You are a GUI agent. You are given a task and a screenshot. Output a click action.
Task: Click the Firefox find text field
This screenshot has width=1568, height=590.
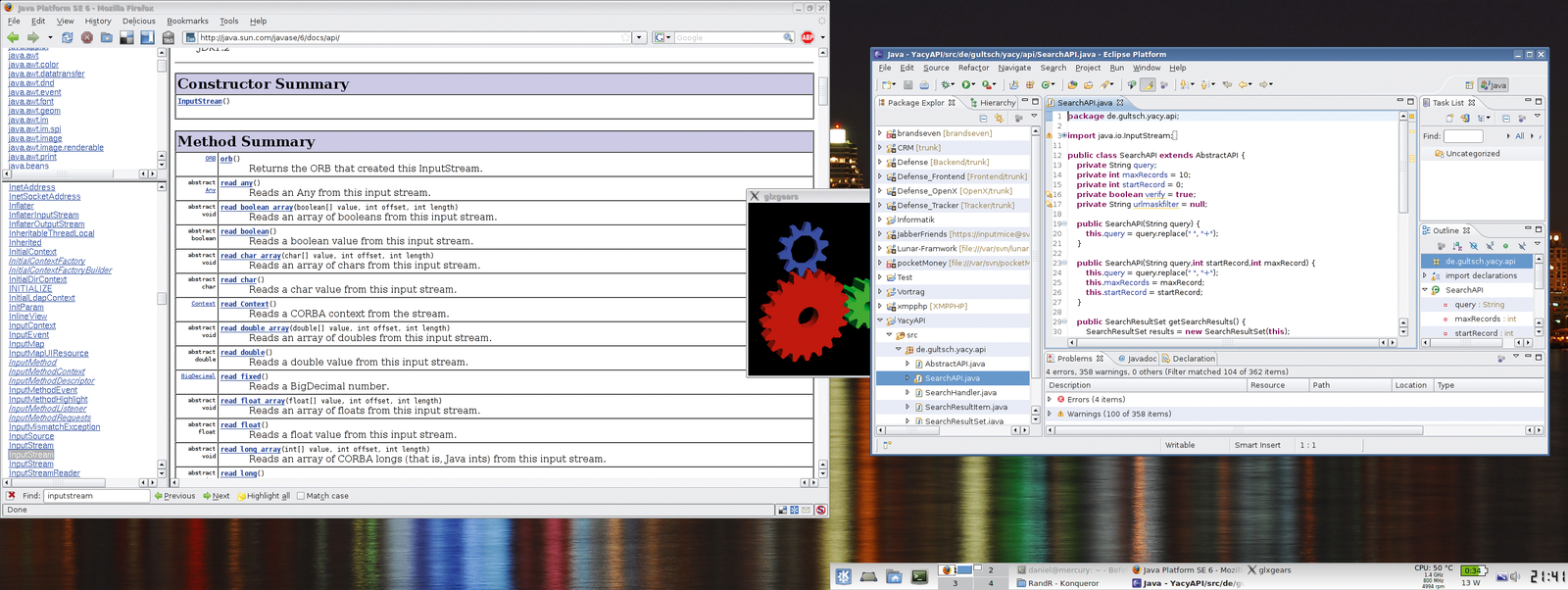coord(96,496)
